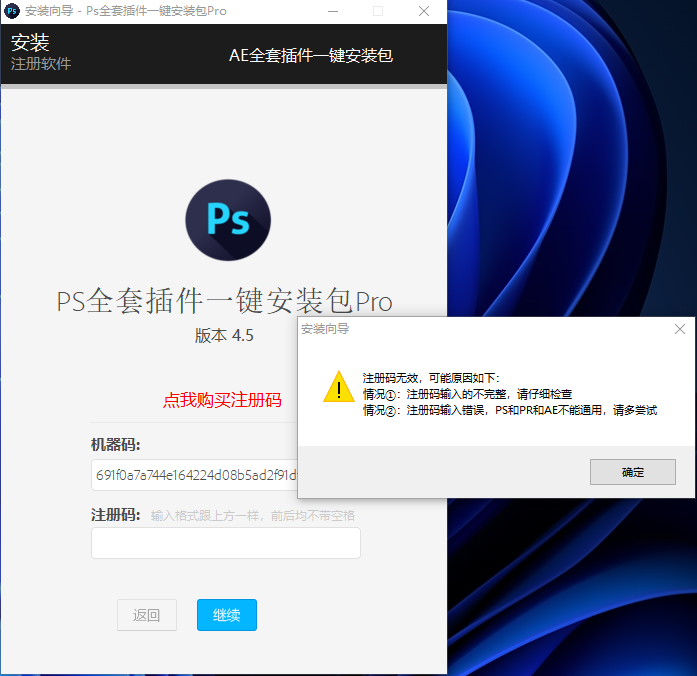Viewport: 697px width, 676px height.
Task: Click the 注册软件 subtitle
Action: [41, 64]
